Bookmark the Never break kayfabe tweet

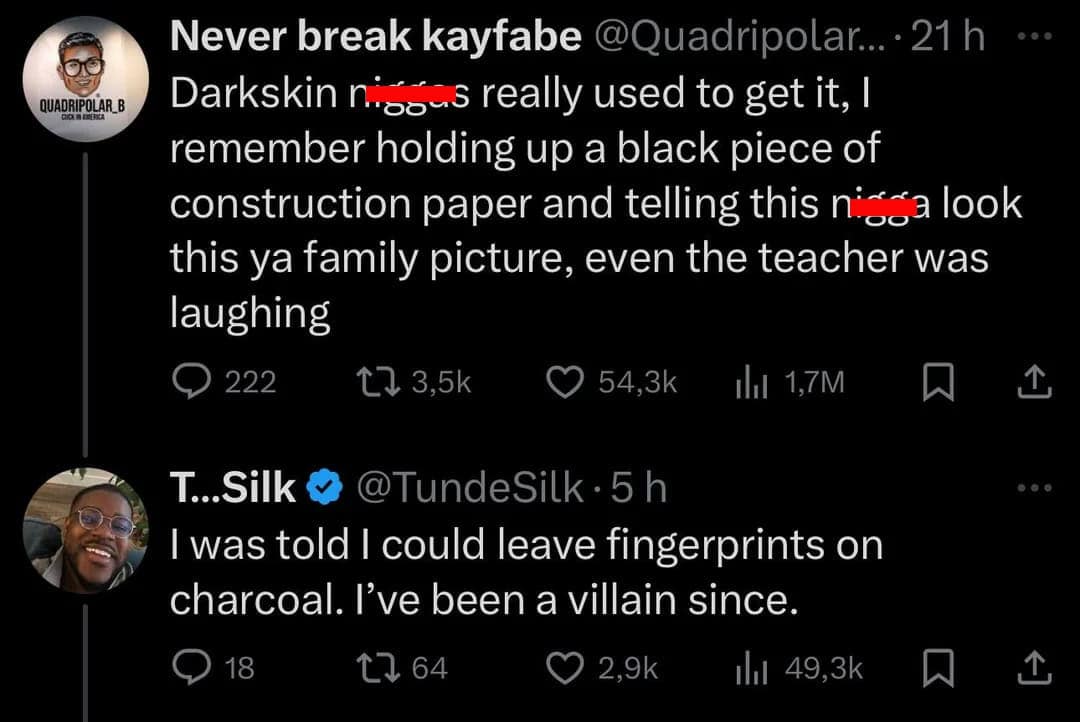point(933,381)
